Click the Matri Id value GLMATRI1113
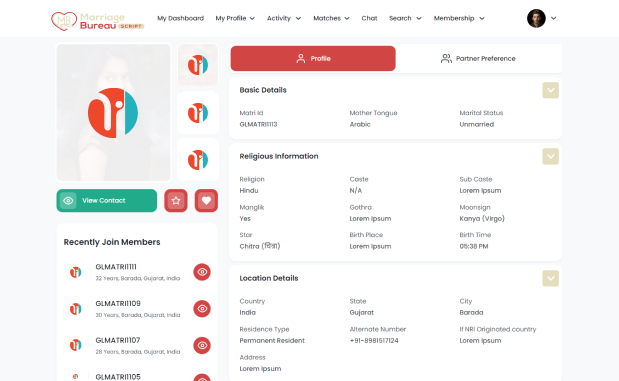Image resolution: width=619 pixels, height=381 pixels. pos(258,124)
